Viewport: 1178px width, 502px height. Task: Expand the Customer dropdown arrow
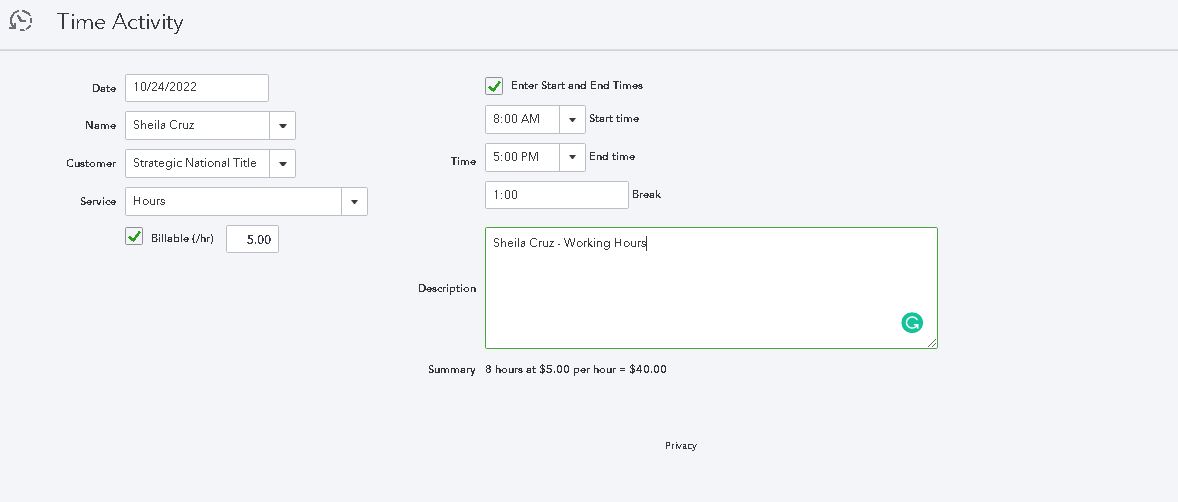(x=283, y=164)
